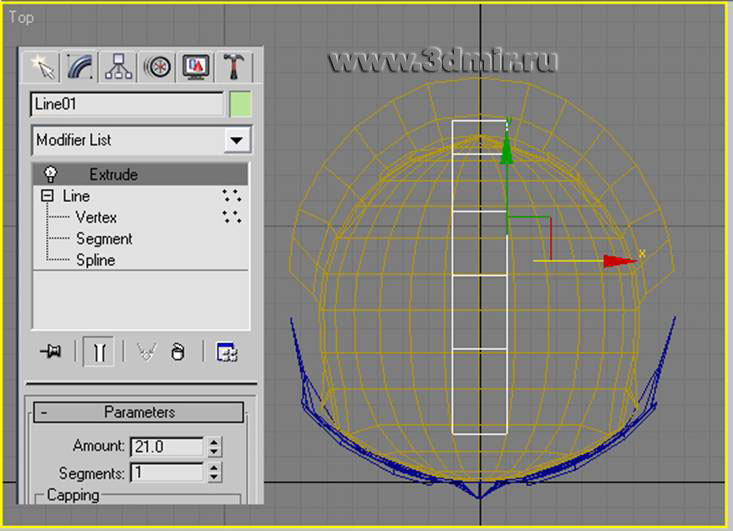733x531 pixels.
Task: Open the Motion panel tab
Action: [x=158, y=66]
